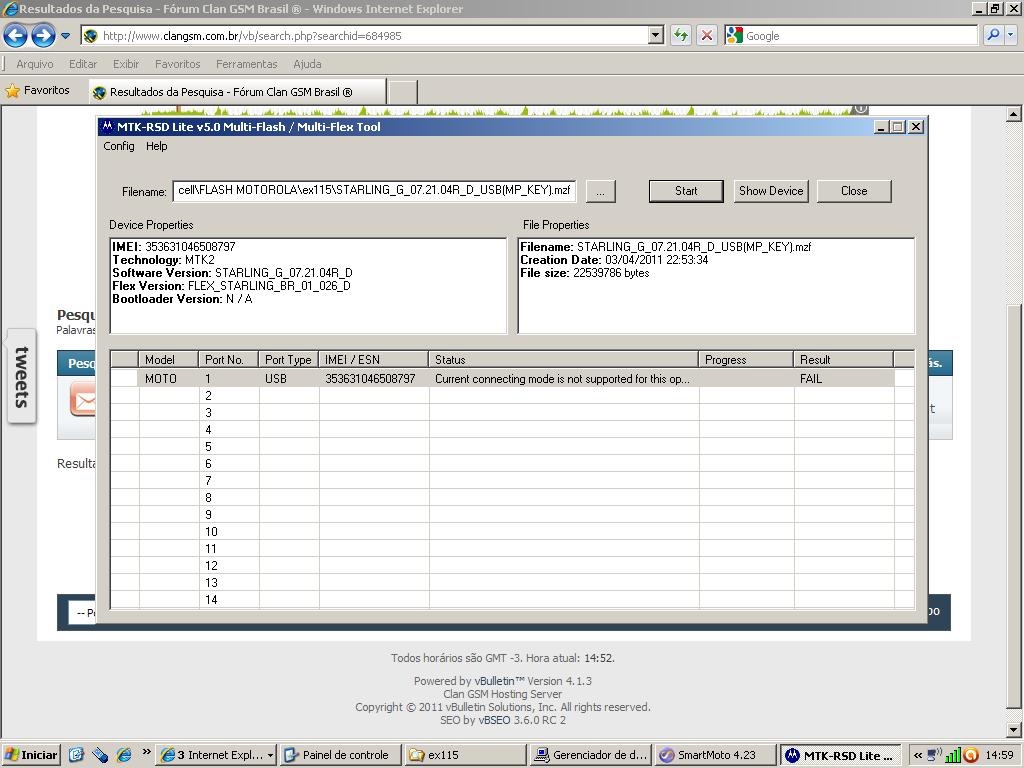Expand the quick launch chevron
The width and height of the screenshot is (1024, 768).
pyautogui.click(x=146, y=752)
